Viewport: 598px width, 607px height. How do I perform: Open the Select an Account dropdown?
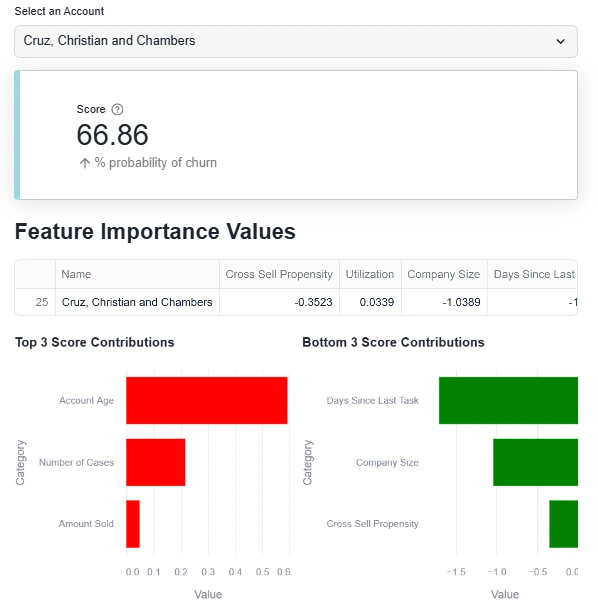[x=296, y=41]
